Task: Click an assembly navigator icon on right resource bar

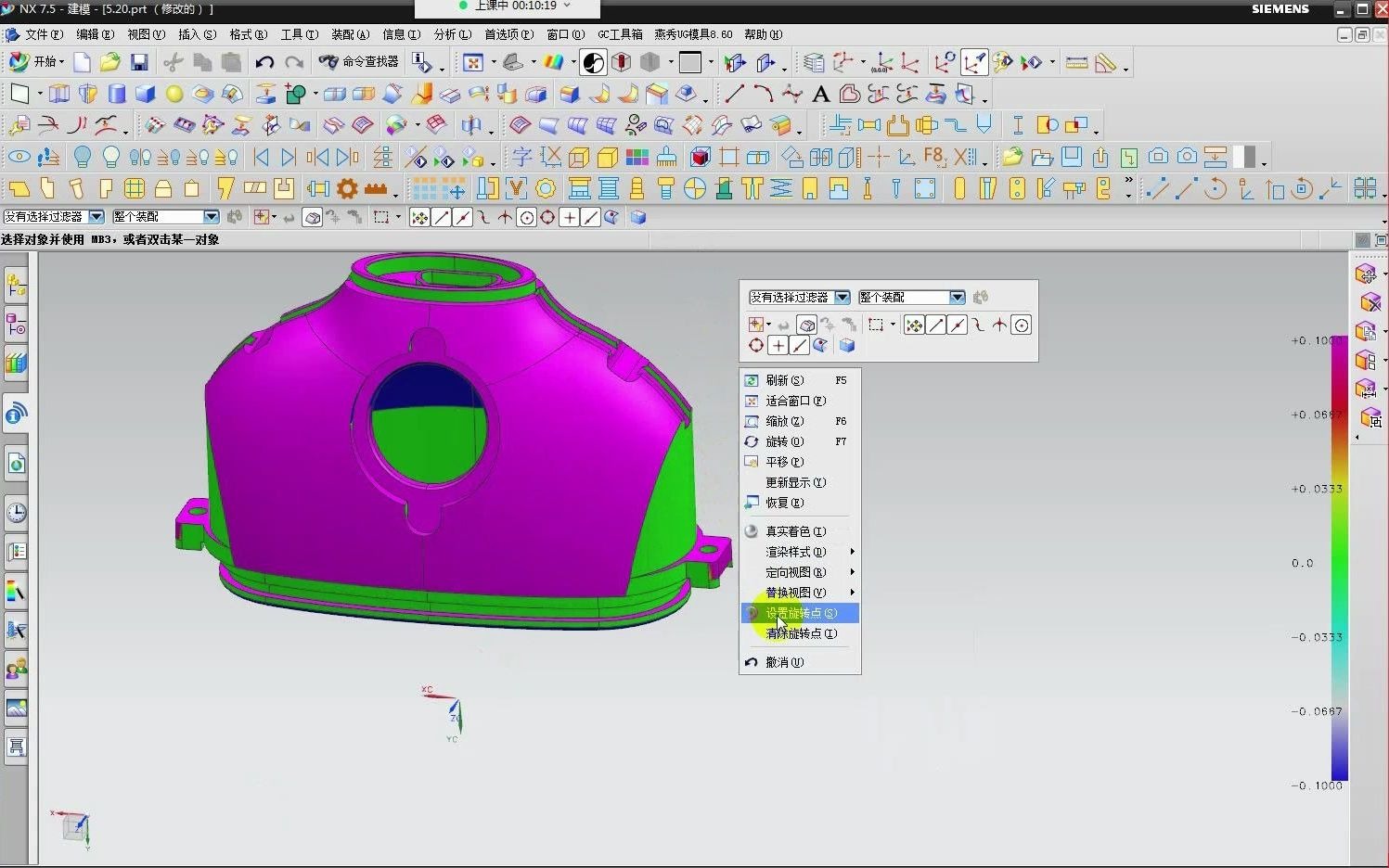Action: 1368,274
